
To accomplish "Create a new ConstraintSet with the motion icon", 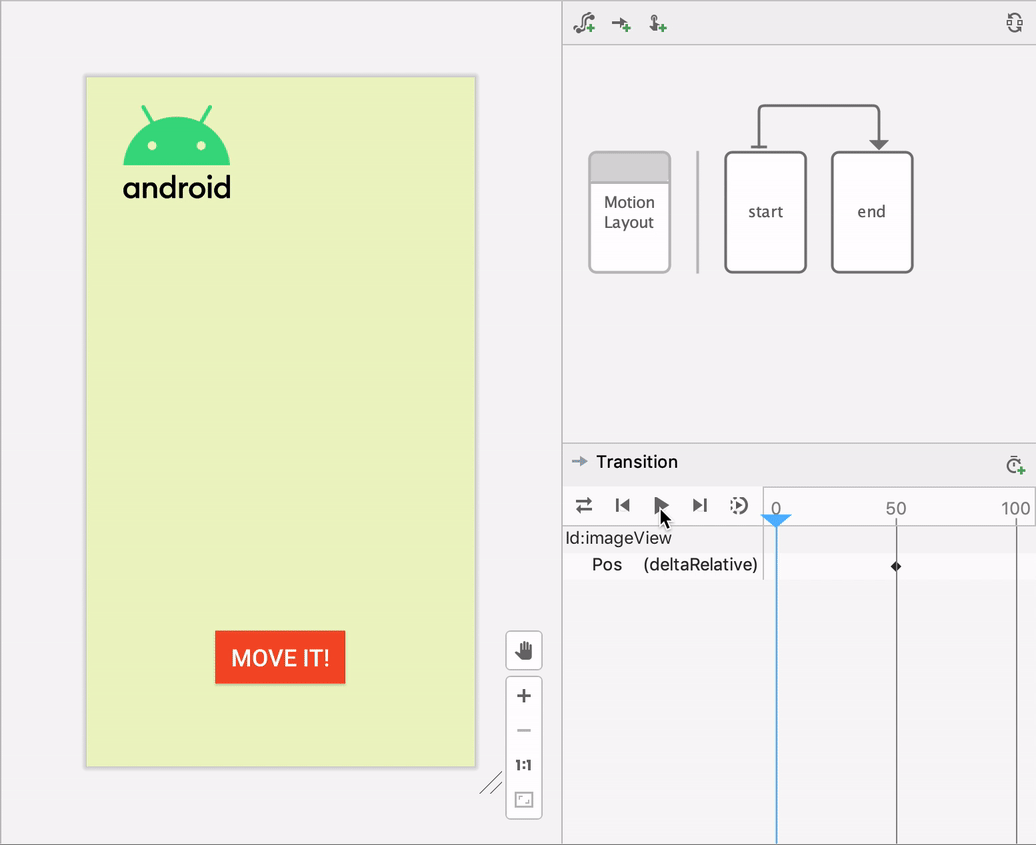I will 584,23.
